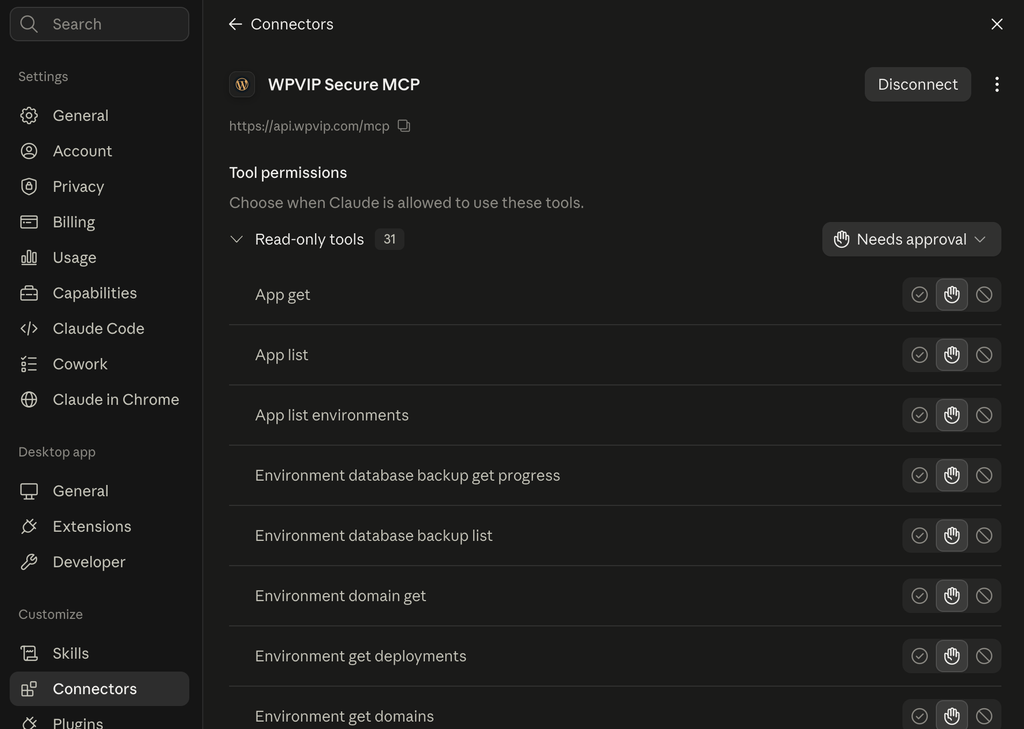This screenshot has width=1024, height=729.
Task: Always allow Environment database backup get progress
Action: 920,475
